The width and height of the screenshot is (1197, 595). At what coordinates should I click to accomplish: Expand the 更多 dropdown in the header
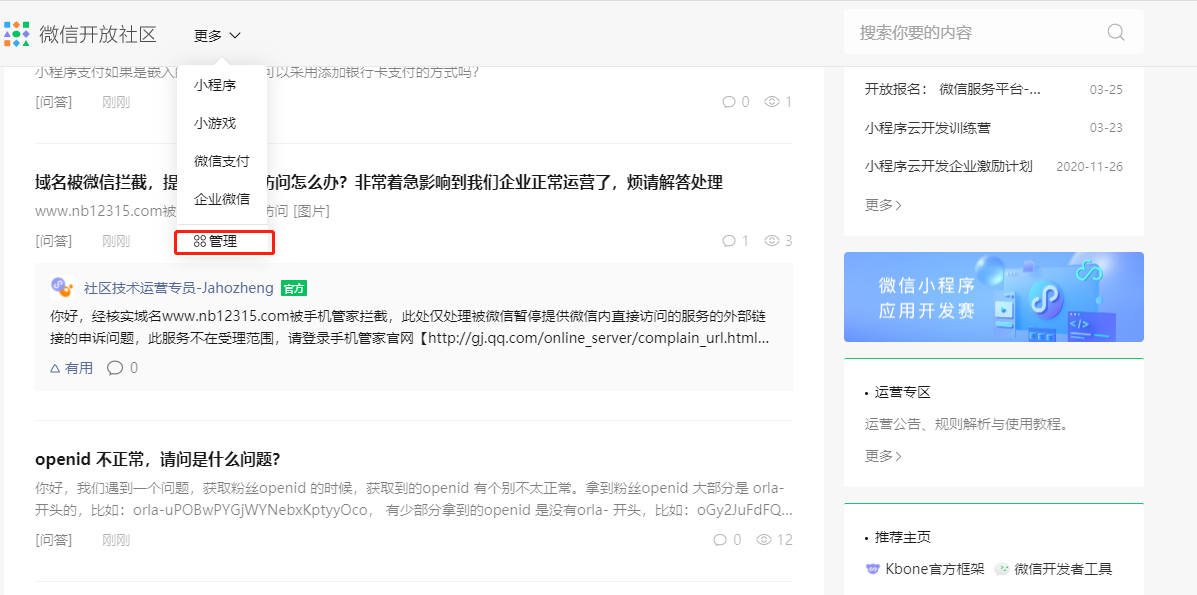coord(218,35)
